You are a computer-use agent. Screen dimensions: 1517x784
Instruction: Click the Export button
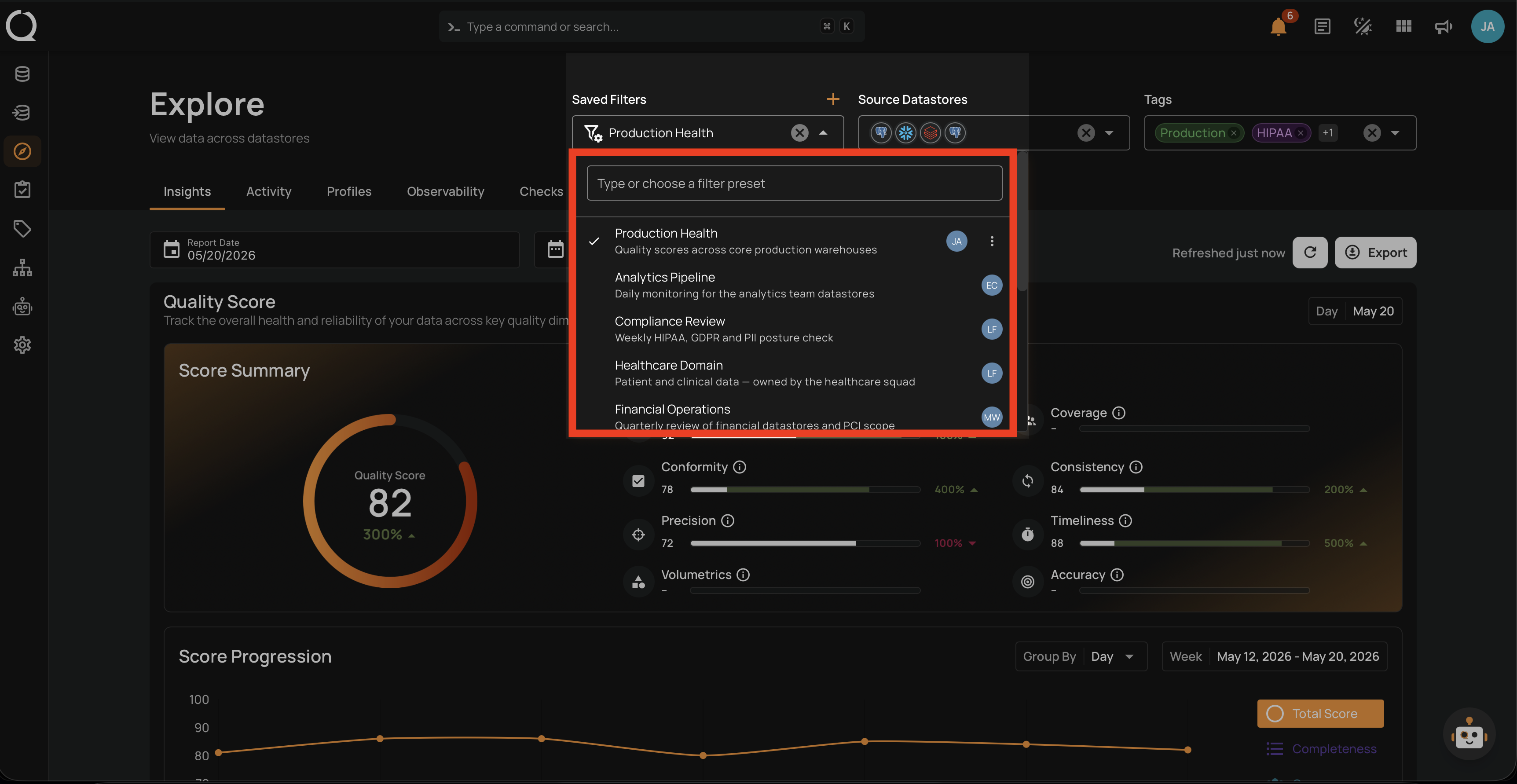[1375, 252]
